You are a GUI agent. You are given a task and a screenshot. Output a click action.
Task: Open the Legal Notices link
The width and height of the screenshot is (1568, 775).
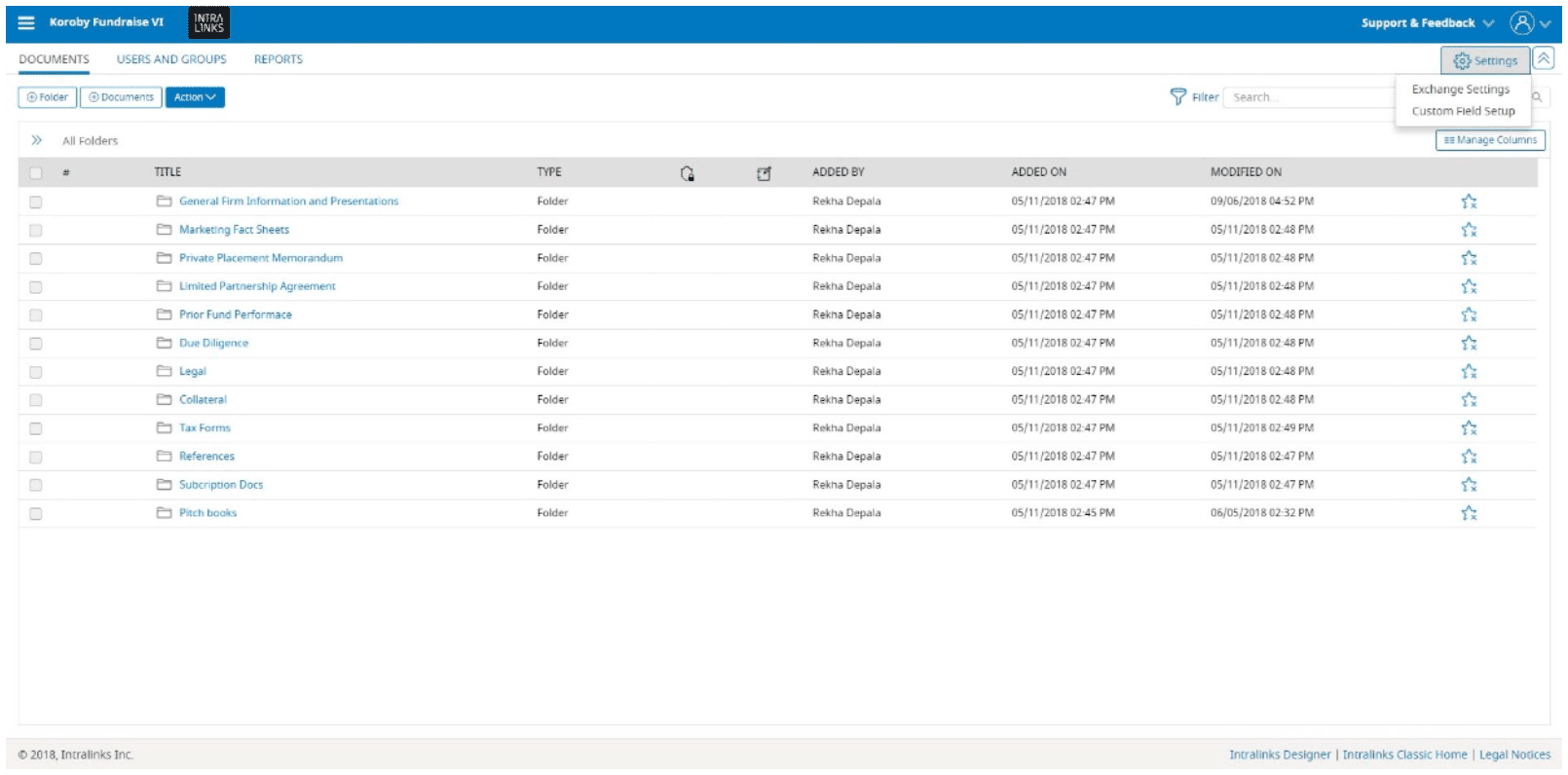pos(1514,755)
